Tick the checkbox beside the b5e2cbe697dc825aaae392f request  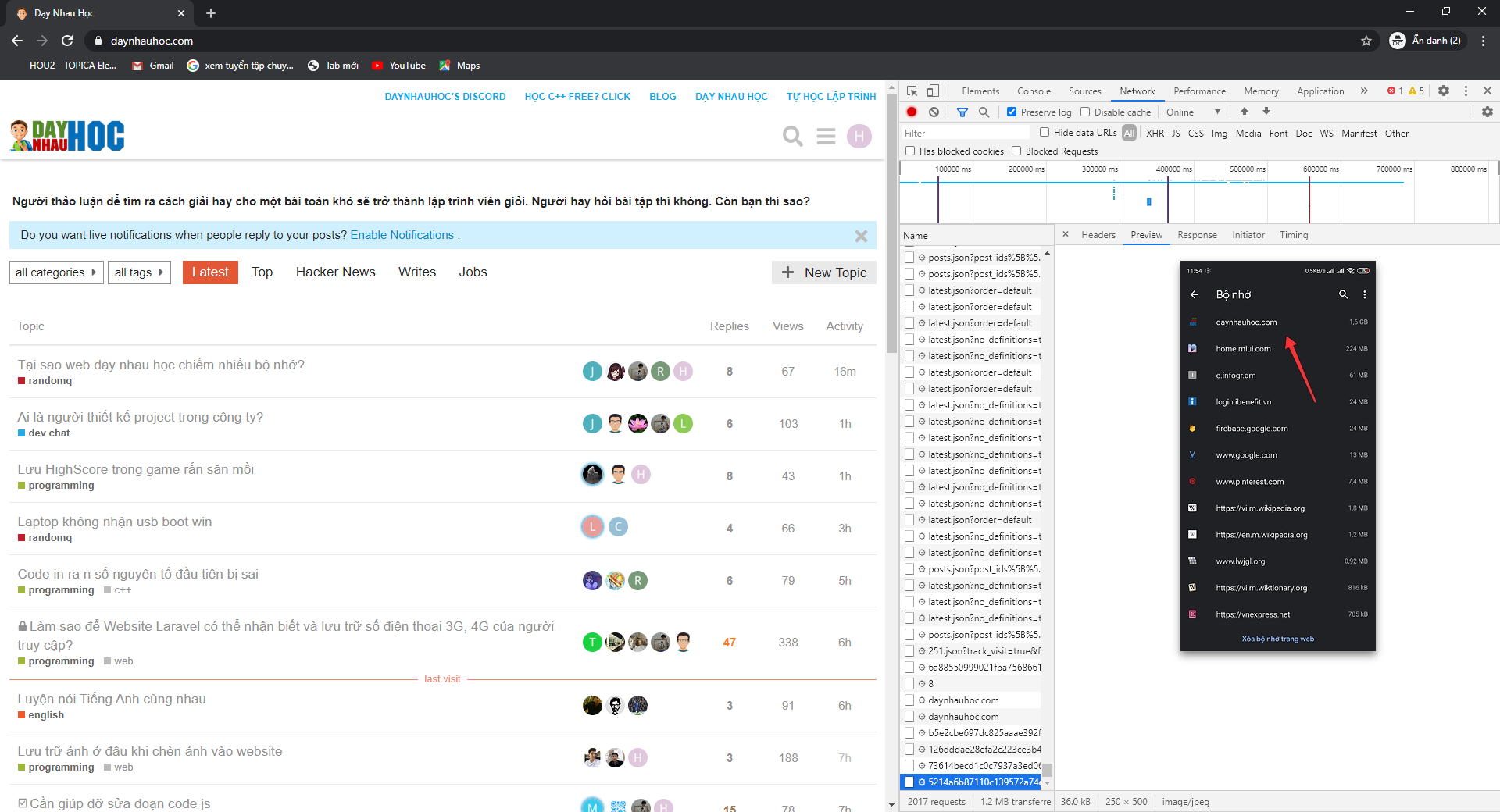909,732
